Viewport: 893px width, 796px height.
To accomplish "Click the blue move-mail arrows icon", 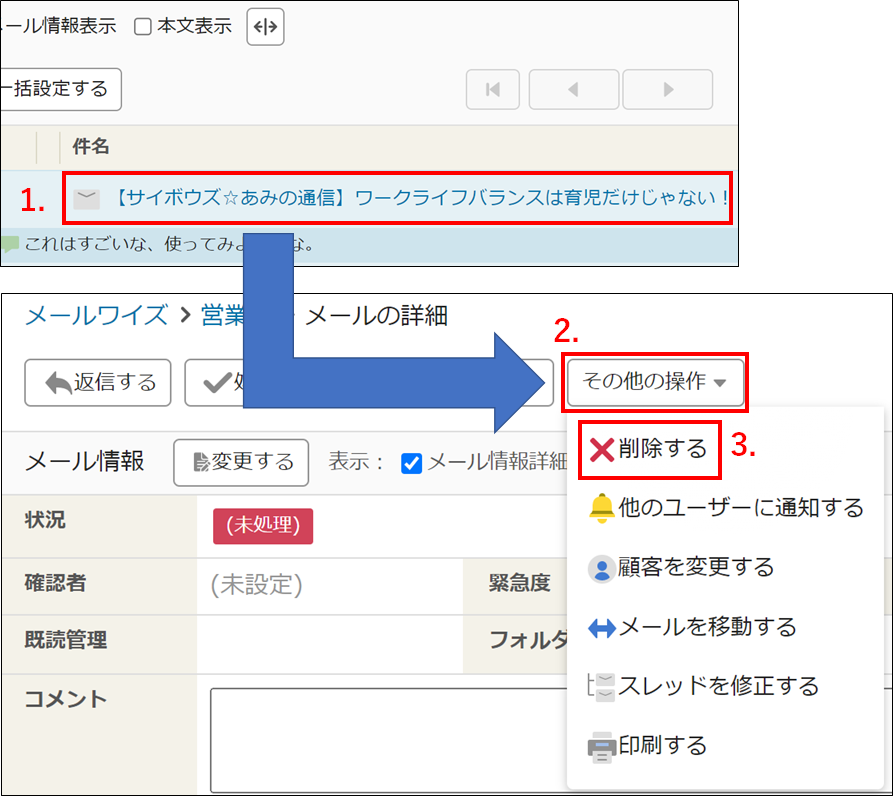I will pyautogui.click(x=602, y=628).
